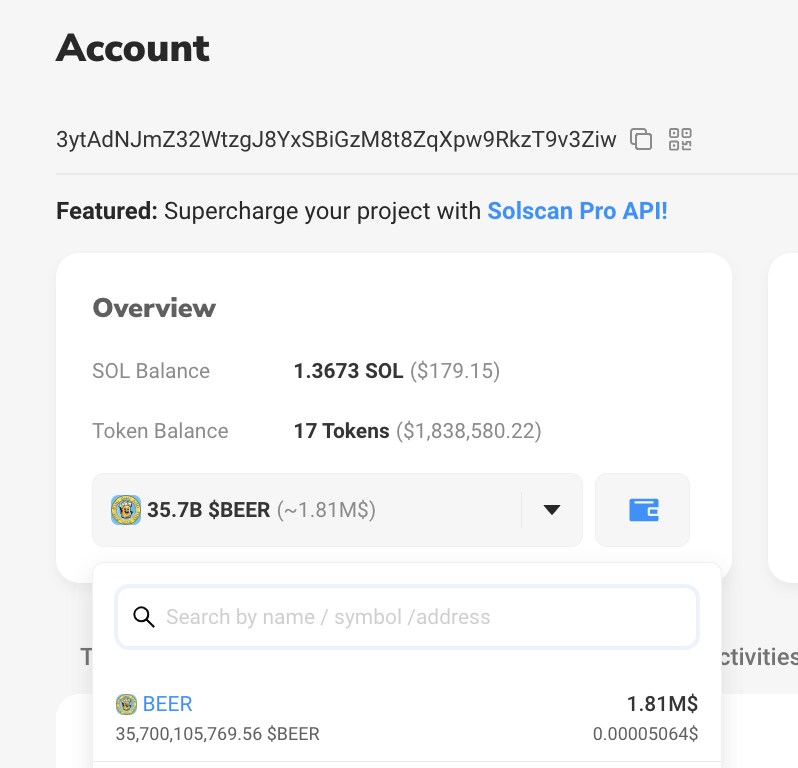
Task: Click the ($1,838,580.22) token value
Action: (x=469, y=431)
